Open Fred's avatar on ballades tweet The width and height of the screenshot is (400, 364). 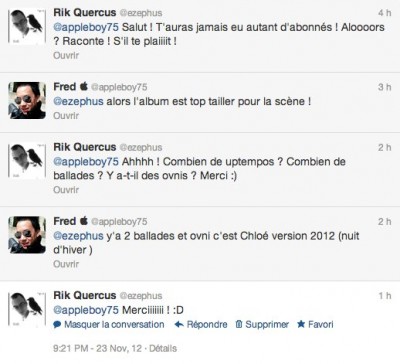27,235
